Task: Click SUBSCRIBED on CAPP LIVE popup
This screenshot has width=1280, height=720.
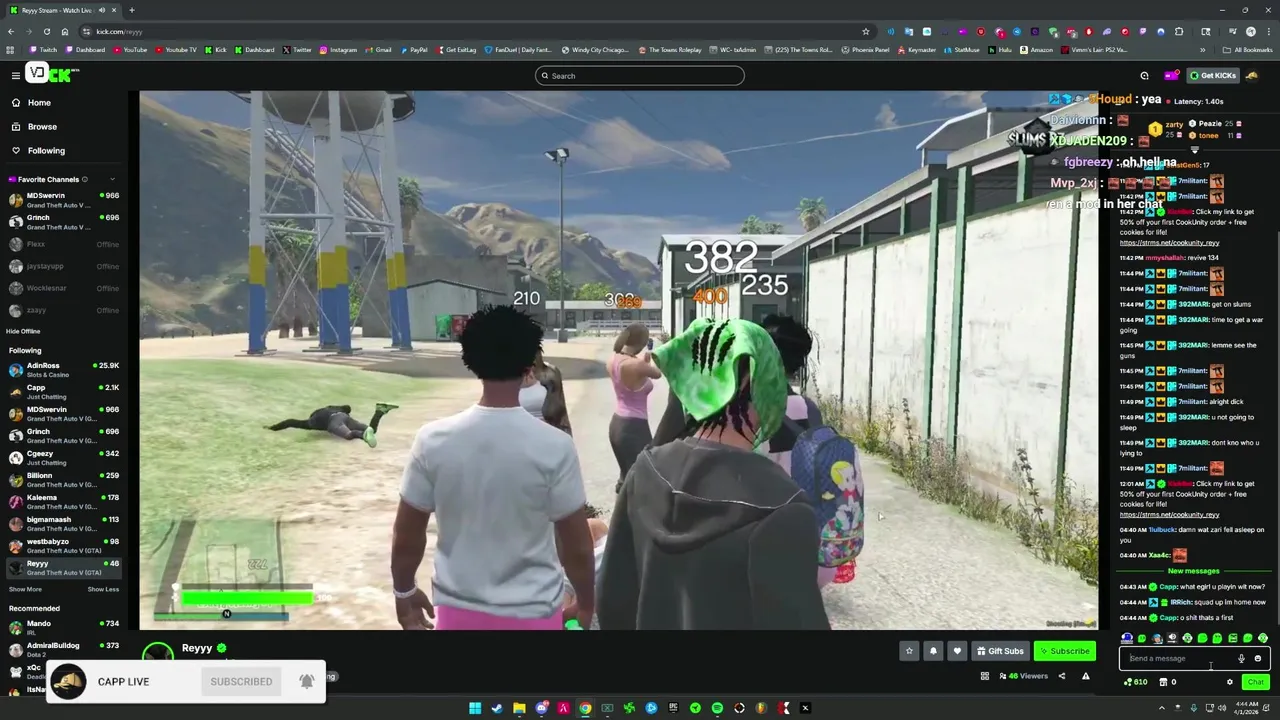Action: tap(241, 682)
